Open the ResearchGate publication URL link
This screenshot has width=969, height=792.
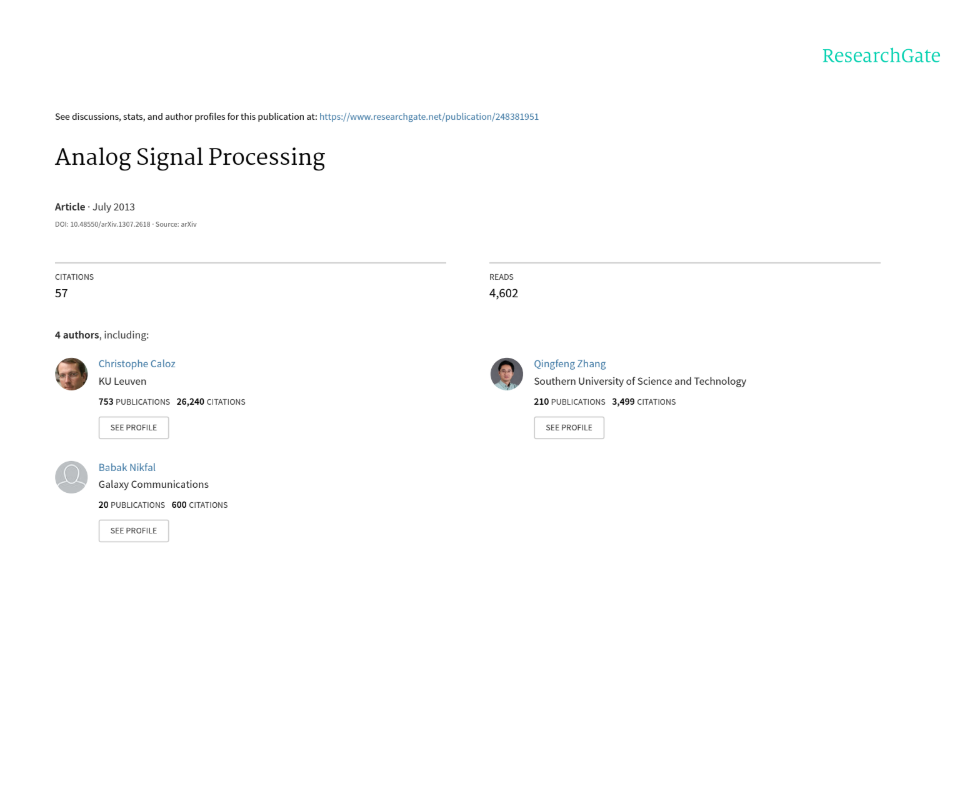(429, 117)
